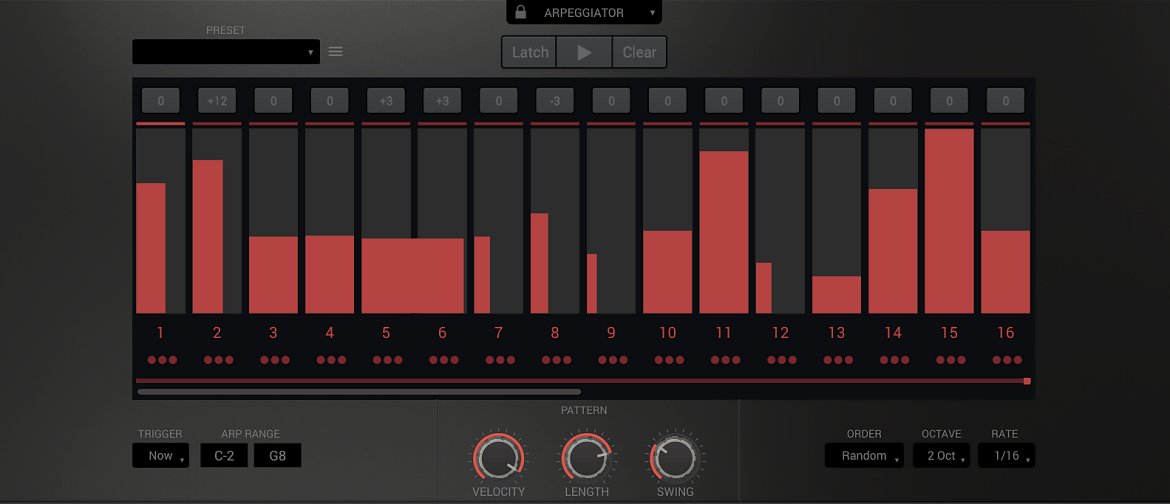Click the three dots icon under step 8

[x=557, y=360]
